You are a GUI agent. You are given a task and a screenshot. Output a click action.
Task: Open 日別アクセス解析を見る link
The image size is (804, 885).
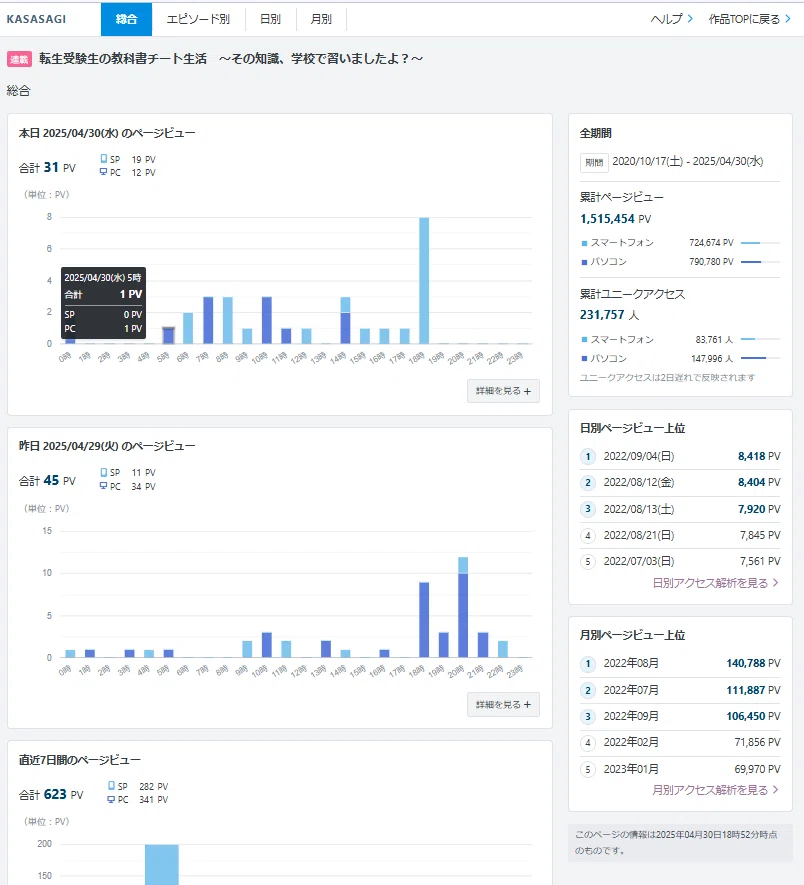[715, 583]
